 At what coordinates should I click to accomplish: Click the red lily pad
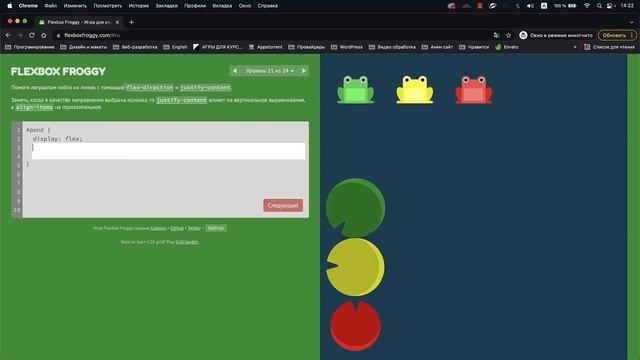point(355,326)
